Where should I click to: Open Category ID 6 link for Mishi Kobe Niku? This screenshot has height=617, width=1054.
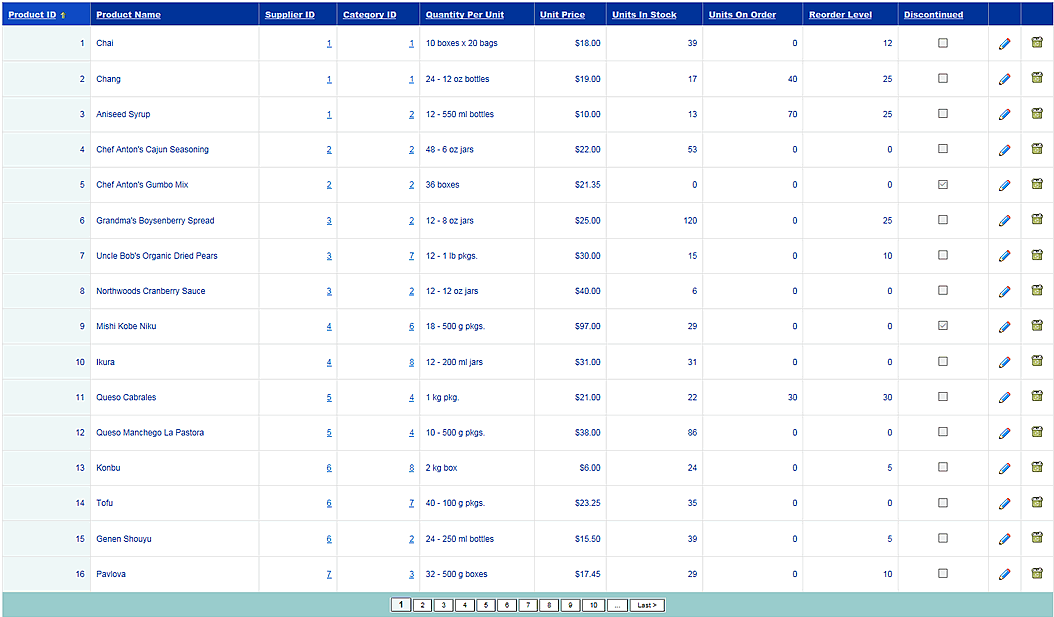pyautogui.click(x=411, y=327)
